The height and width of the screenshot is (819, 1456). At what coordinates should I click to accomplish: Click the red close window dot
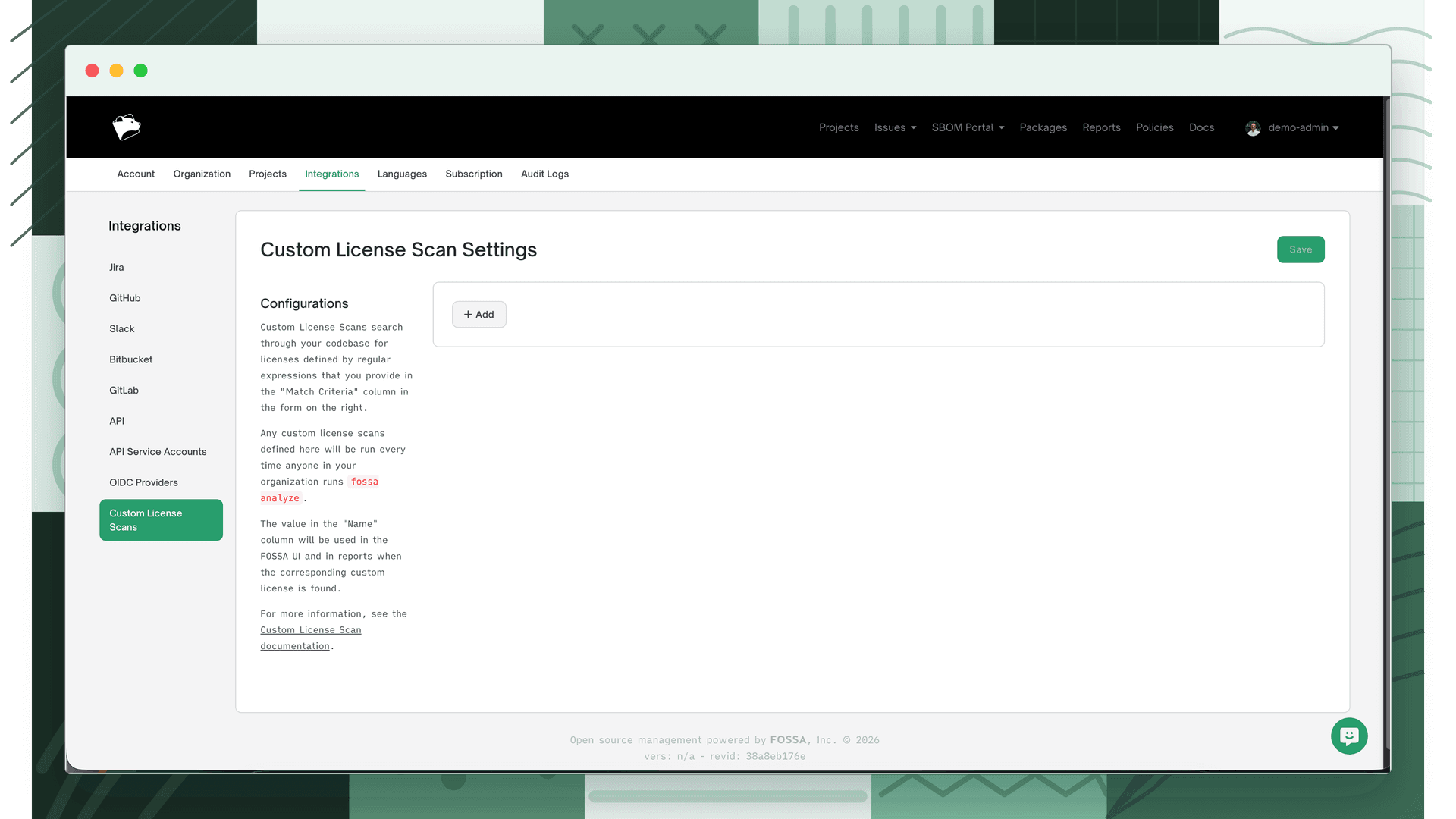(93, 71)
